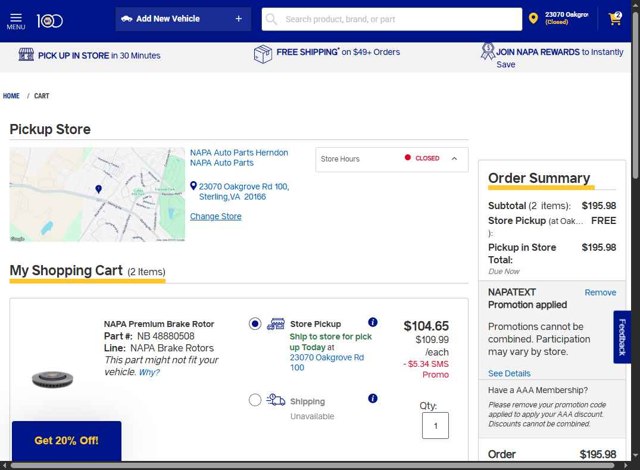Click the shipping truck icon

tap(276, 400)
